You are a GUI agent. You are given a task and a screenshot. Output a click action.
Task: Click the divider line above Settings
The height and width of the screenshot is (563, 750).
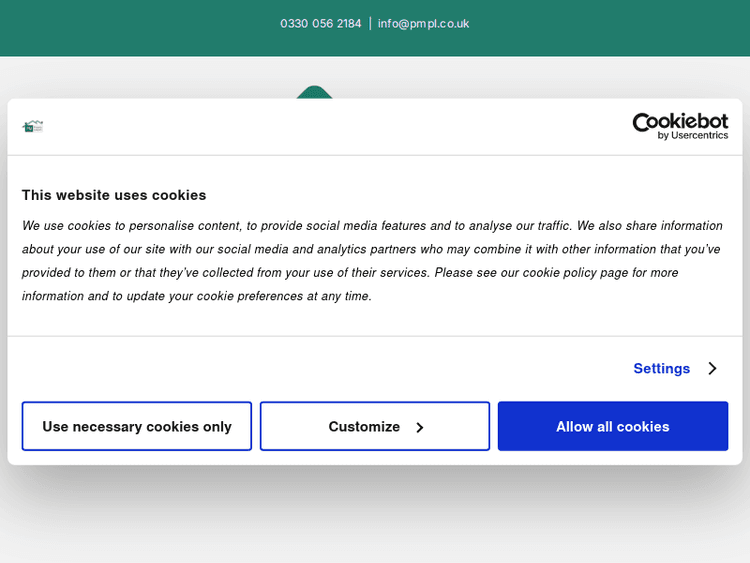click(375, 336)
